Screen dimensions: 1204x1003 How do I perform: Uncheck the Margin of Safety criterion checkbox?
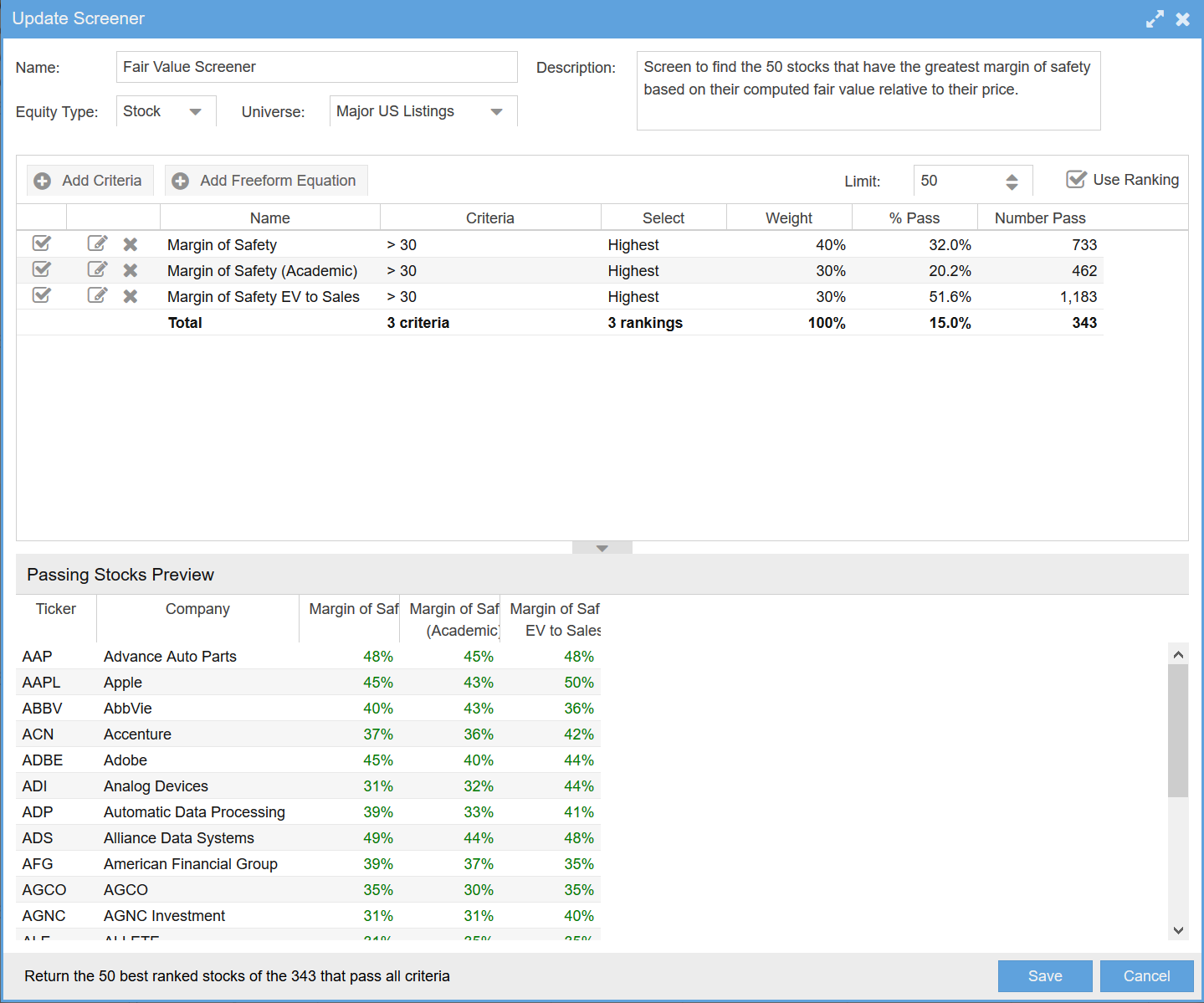coord(42,243)
